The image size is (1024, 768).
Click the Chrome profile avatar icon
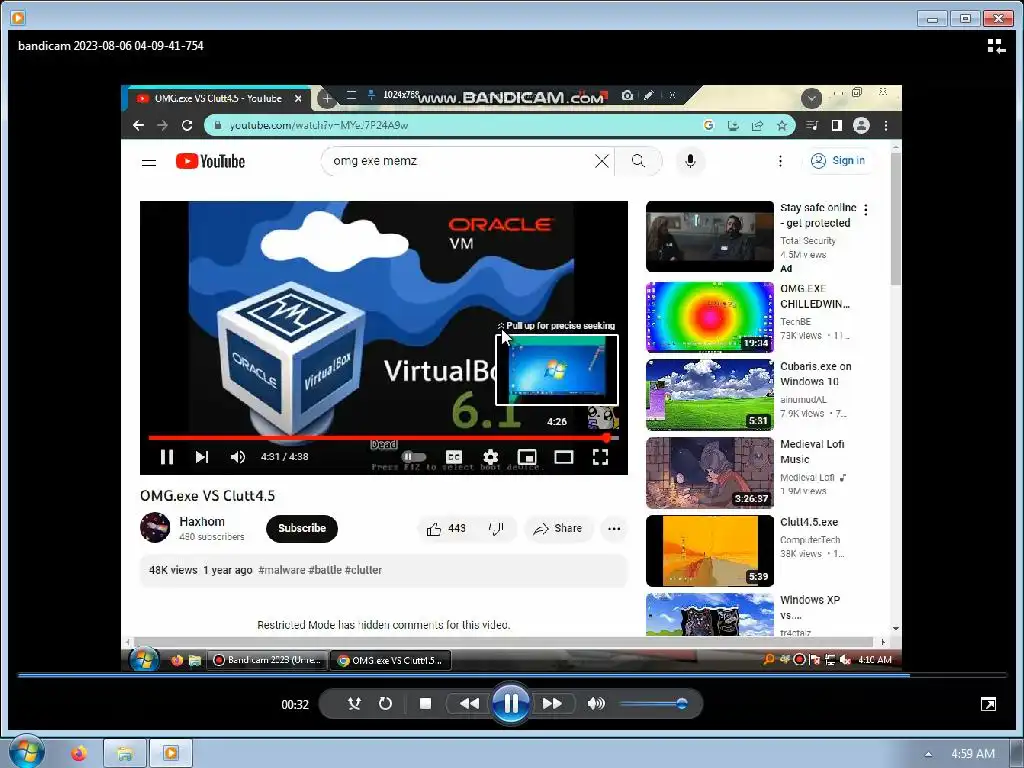(861, 125)
